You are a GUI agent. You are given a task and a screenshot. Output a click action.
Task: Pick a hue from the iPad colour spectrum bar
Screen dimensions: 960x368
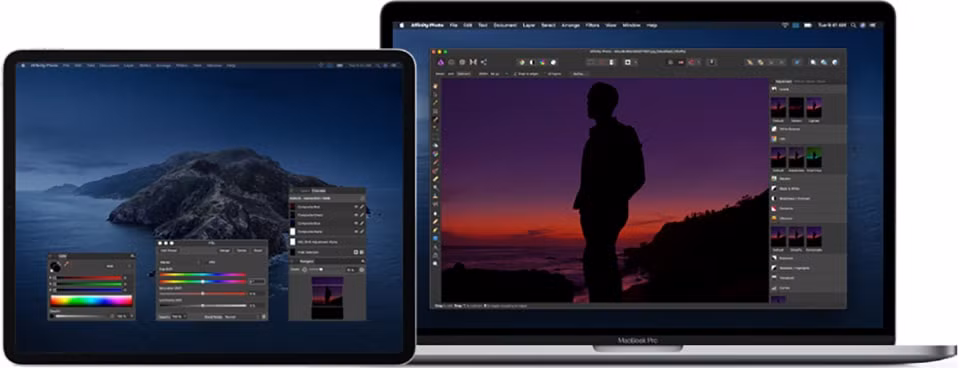(91, 300)
